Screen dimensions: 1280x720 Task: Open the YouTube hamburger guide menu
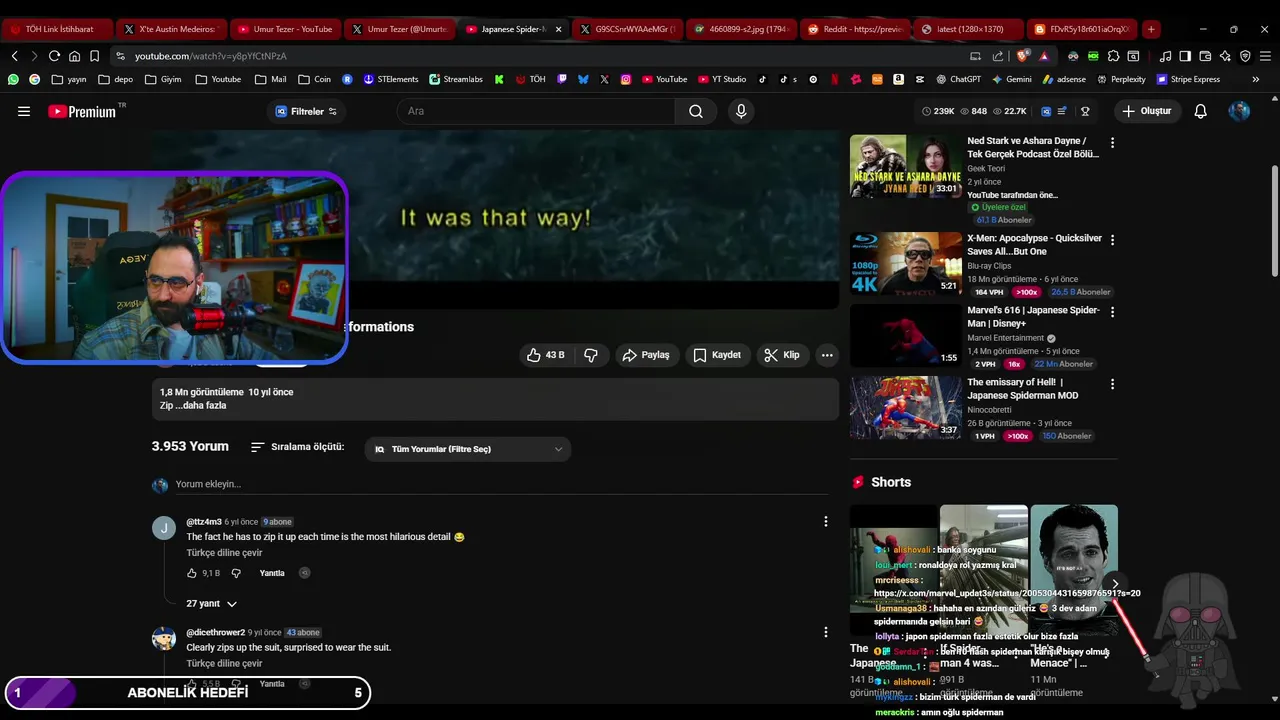click(x=24, y=111)
